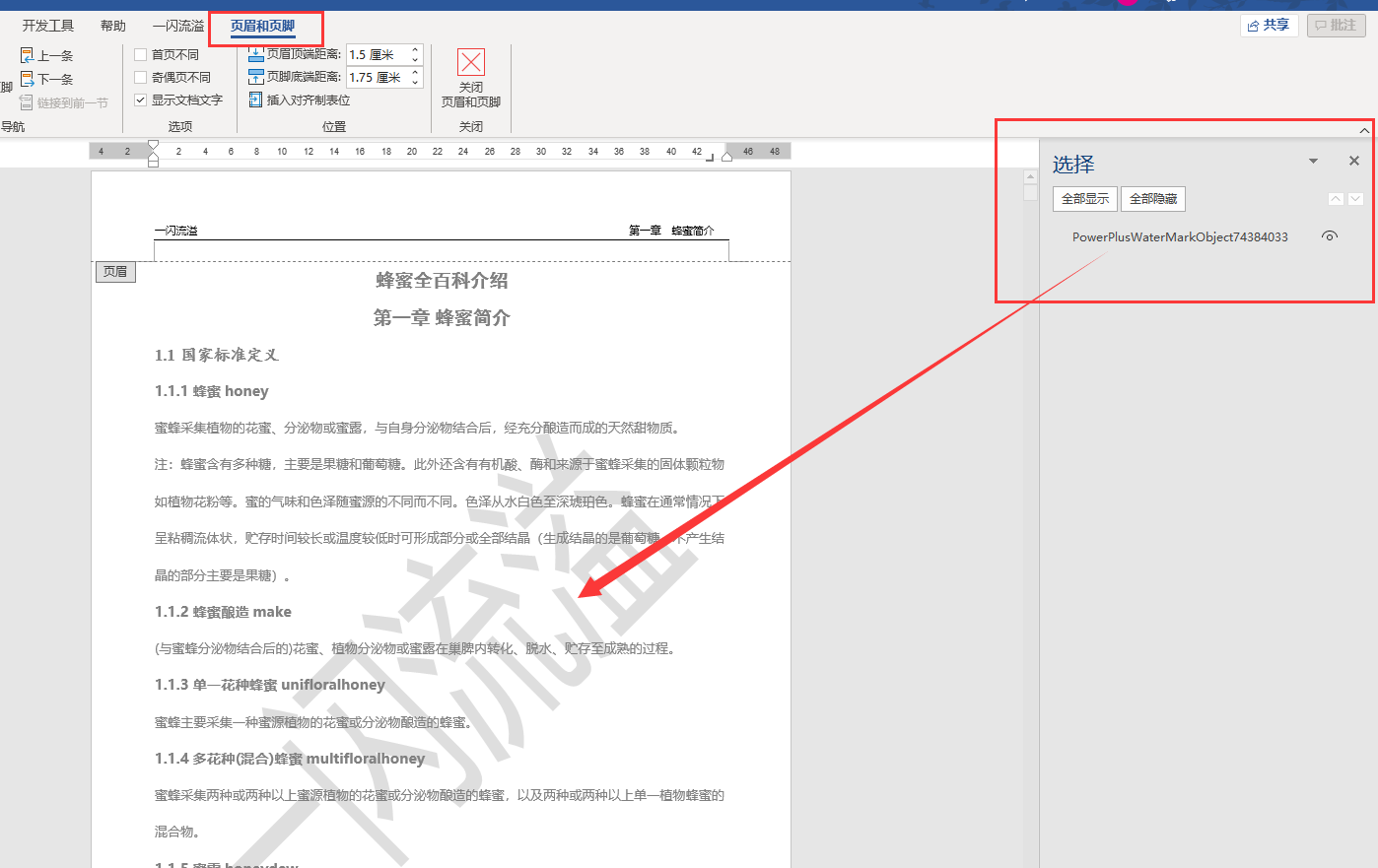This screenshot has height=868, width=1378.
Task: Click the heading 1.1.2 蜂蜜酿造 make
Action: coord(223,612)
